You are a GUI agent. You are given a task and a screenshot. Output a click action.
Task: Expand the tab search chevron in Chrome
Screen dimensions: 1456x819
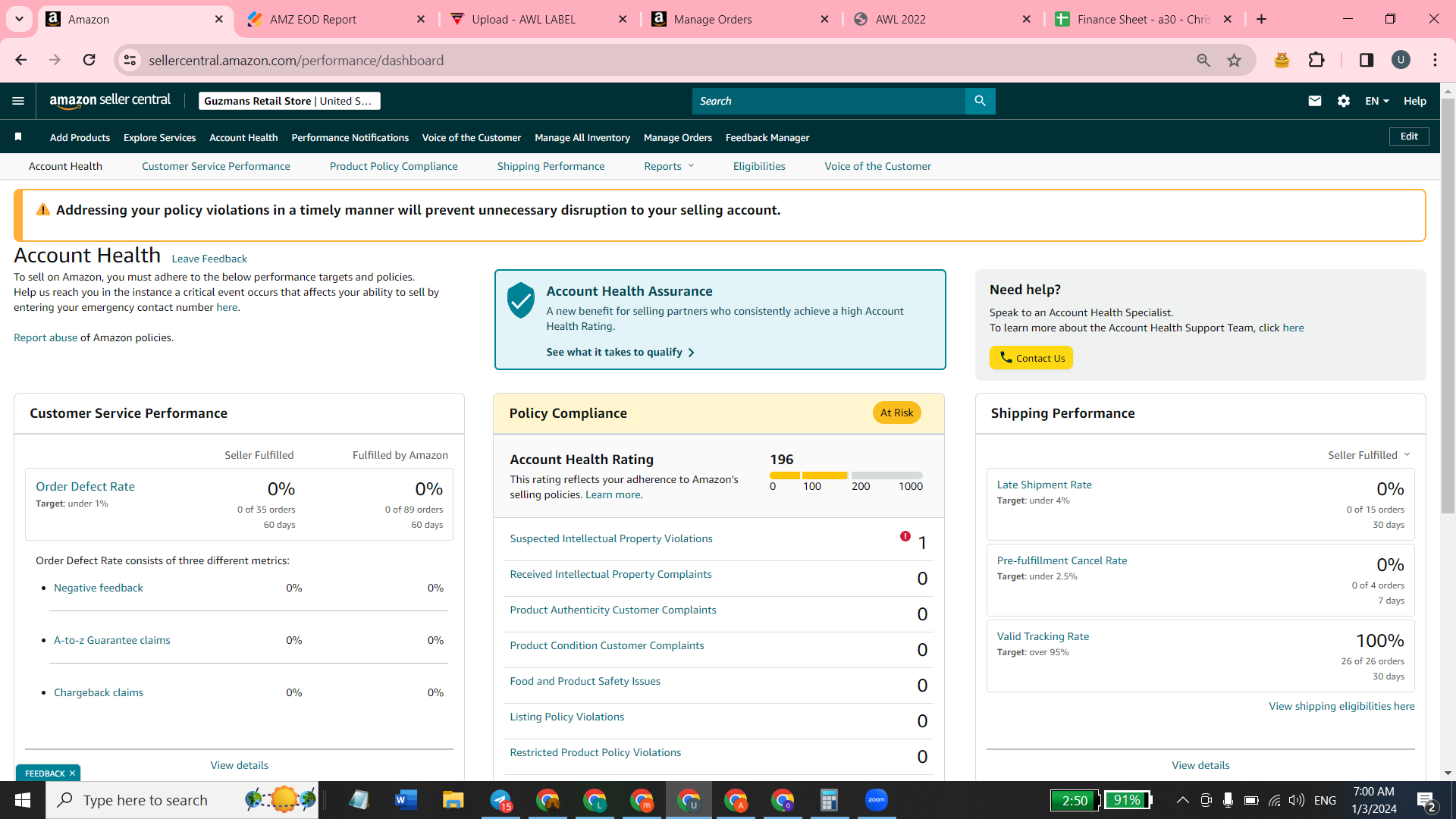click(x=19, y=19)
